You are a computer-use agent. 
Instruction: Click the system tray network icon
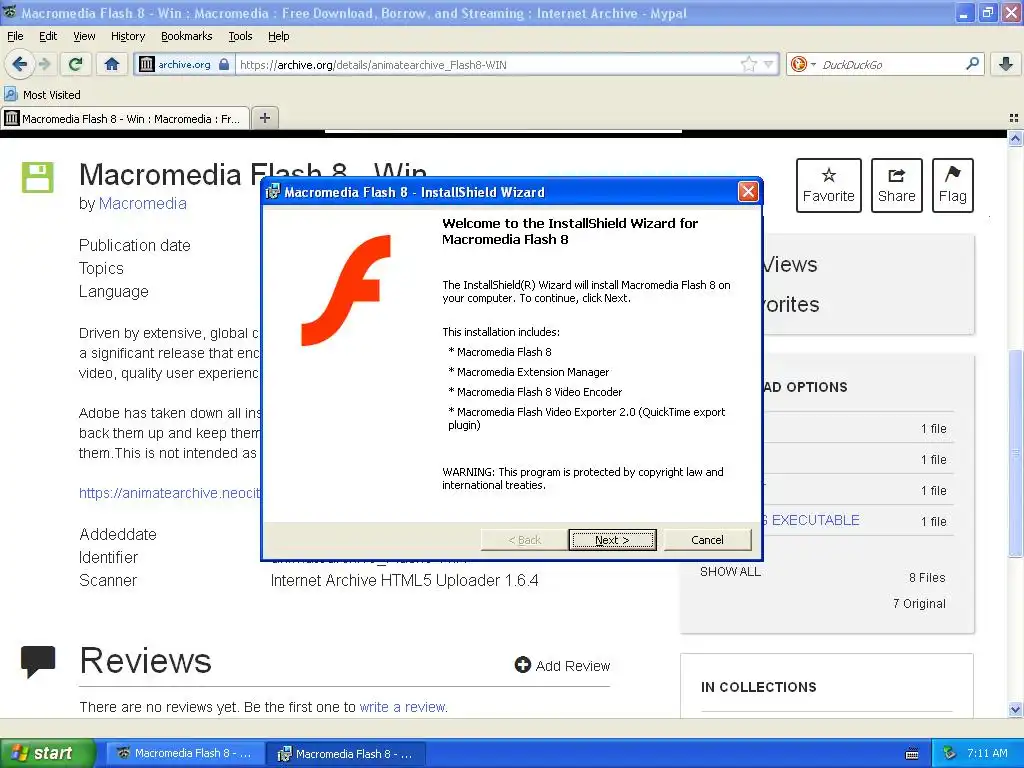coord(950,754)
